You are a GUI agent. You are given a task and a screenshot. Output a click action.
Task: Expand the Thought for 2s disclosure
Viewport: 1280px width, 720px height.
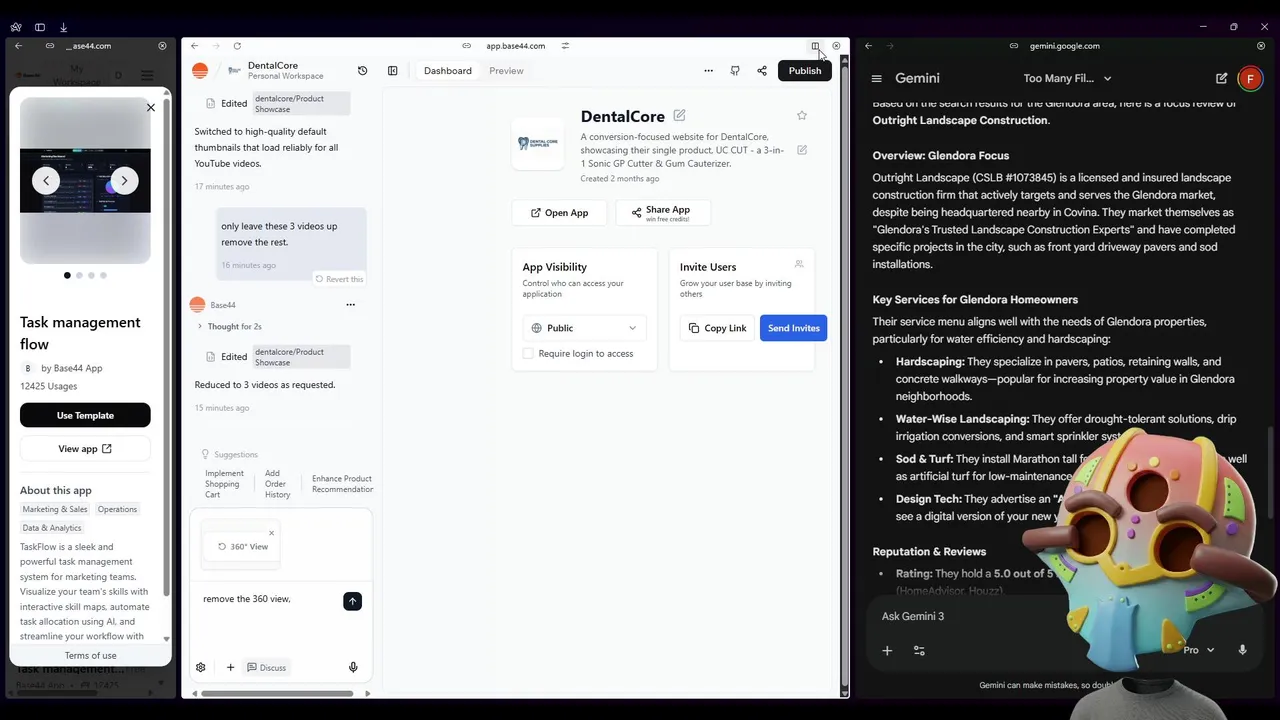(229, 327)
